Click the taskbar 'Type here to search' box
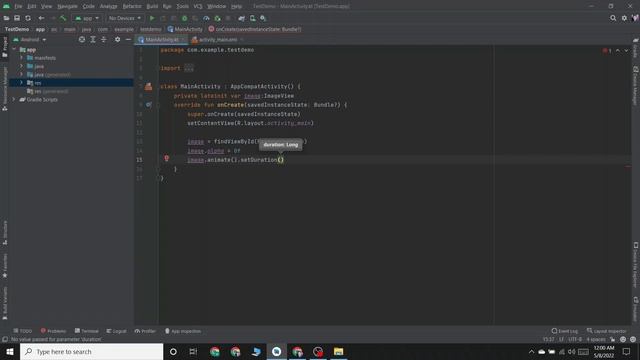 pos(91,351)
